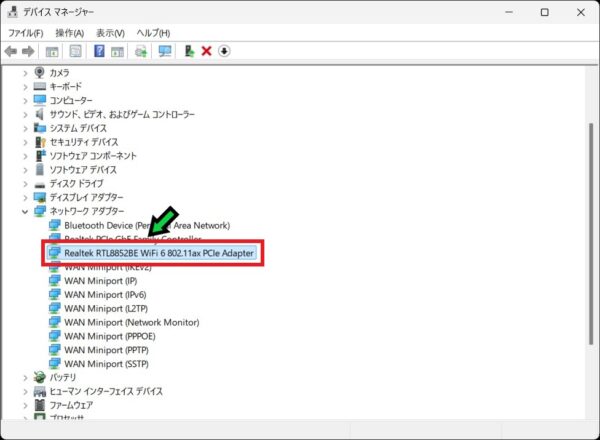
Task: Click the Forward arrow toolbar icon
Action: (28, 51)
